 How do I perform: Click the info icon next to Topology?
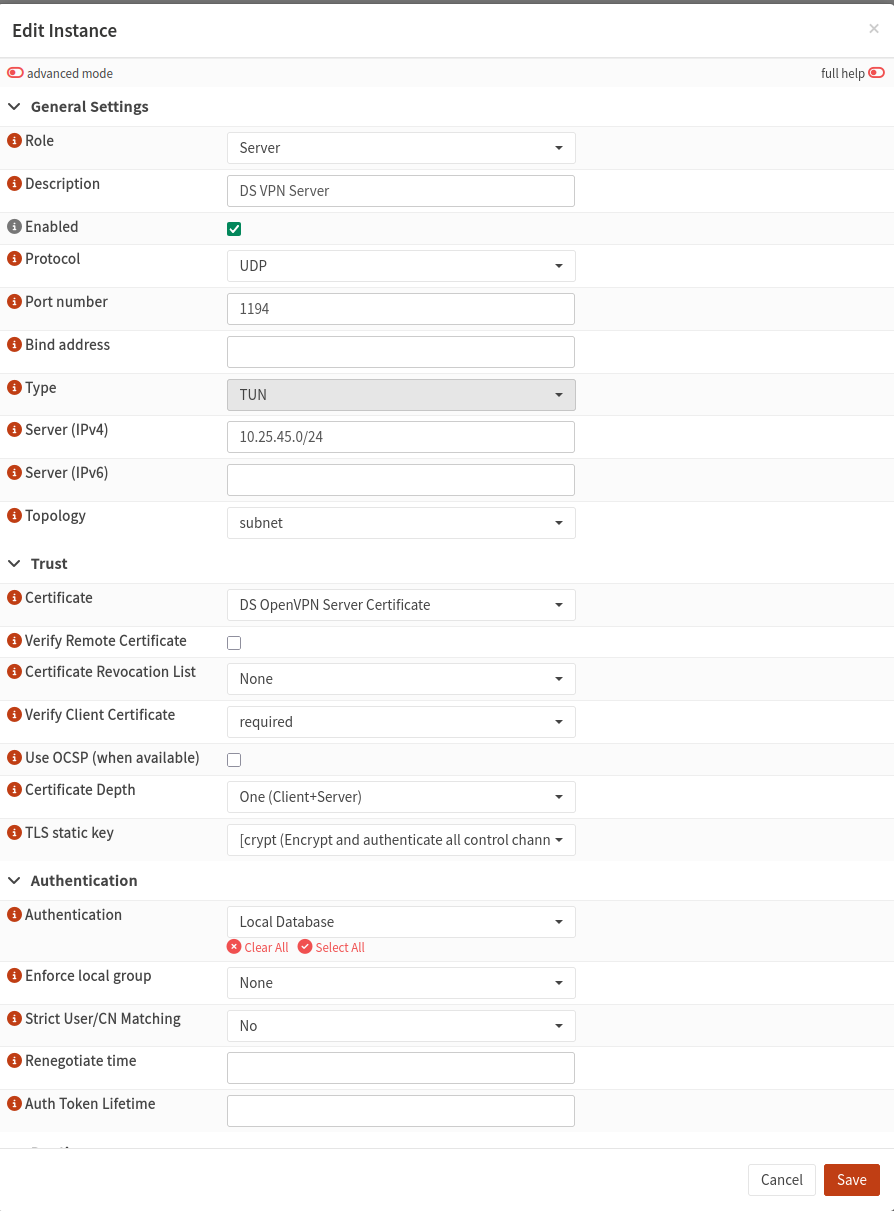14,516
